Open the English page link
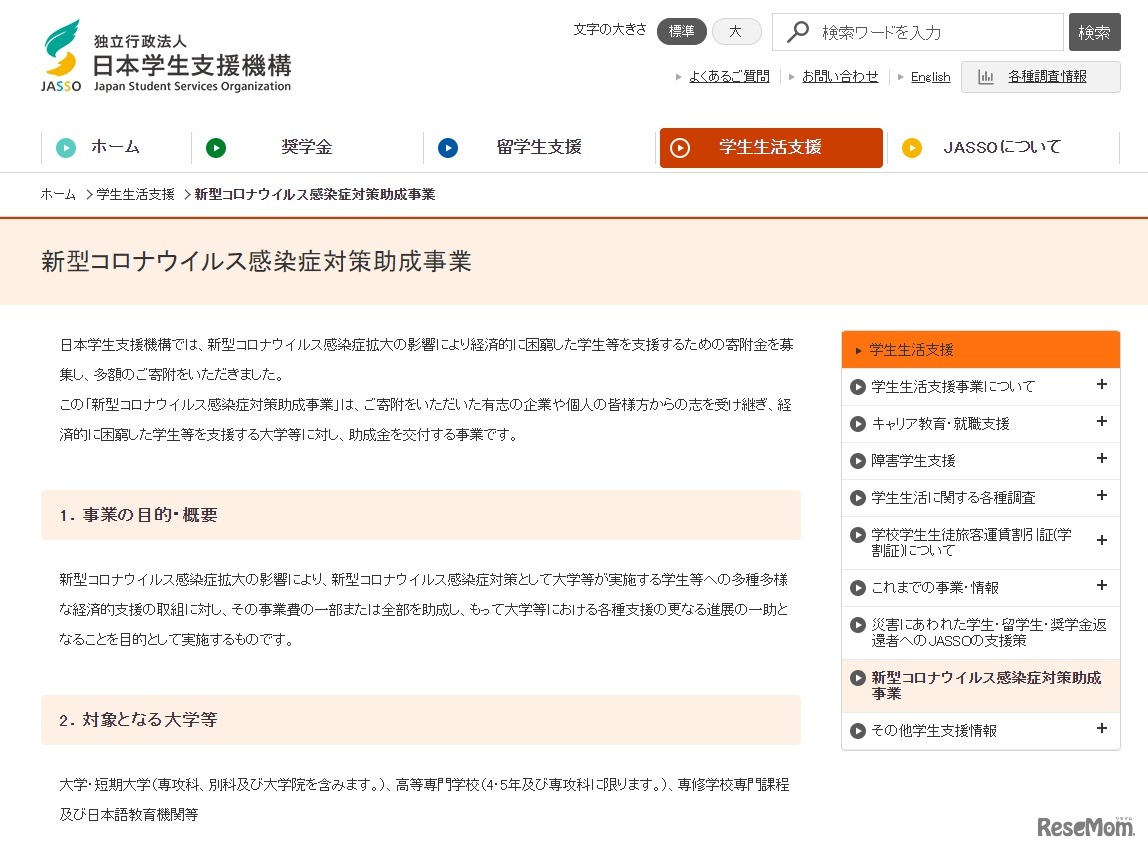This screenshot has width=1148, height=850. 929,76
